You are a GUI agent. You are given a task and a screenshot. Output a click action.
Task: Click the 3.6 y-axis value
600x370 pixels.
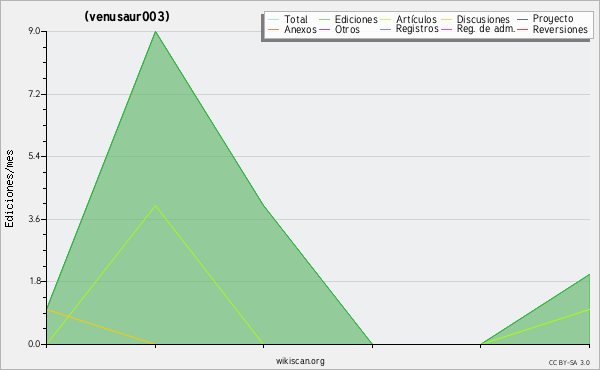(34, 219)
